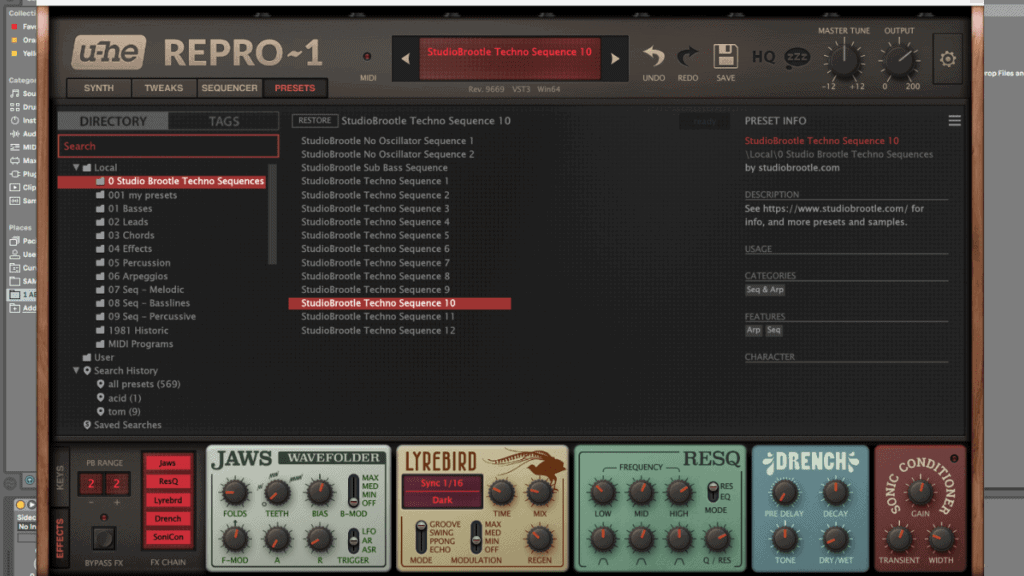Click the Undo arrow icon
This screenshot has width=1024, height=576.
click(653, 57)
